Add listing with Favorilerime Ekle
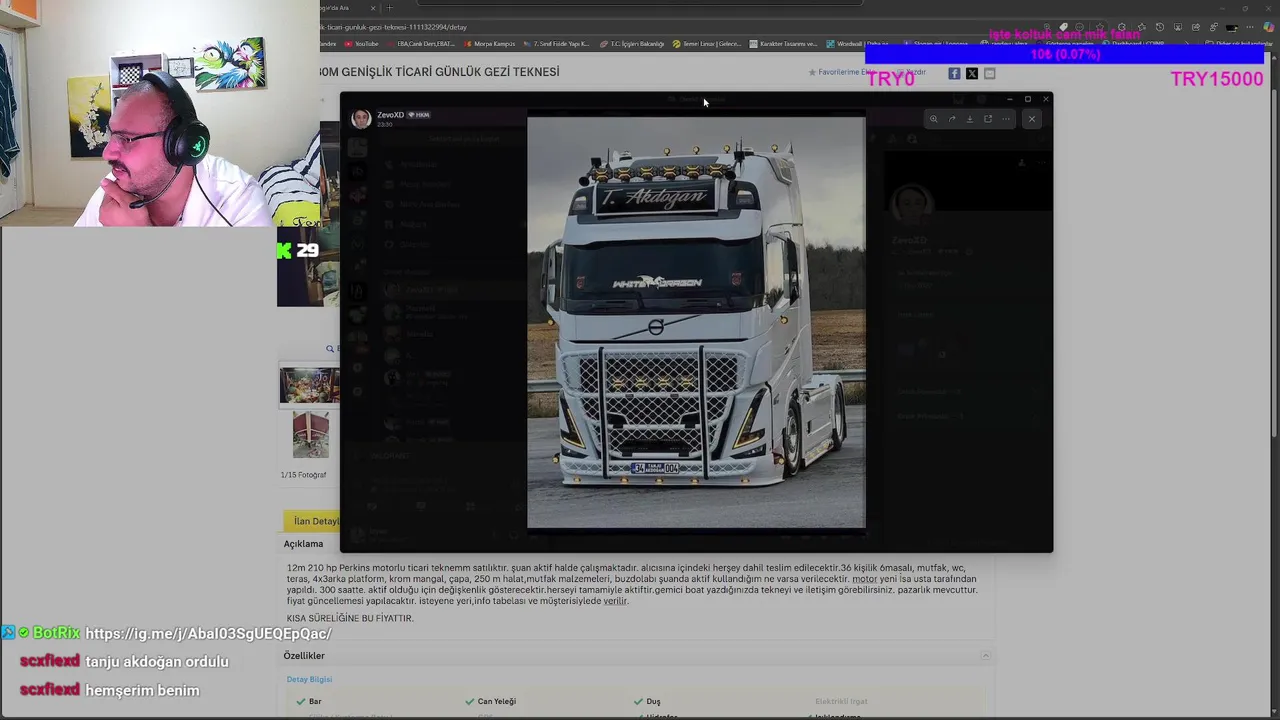The height and width of the screenshot is (720, 1280). 842,72
